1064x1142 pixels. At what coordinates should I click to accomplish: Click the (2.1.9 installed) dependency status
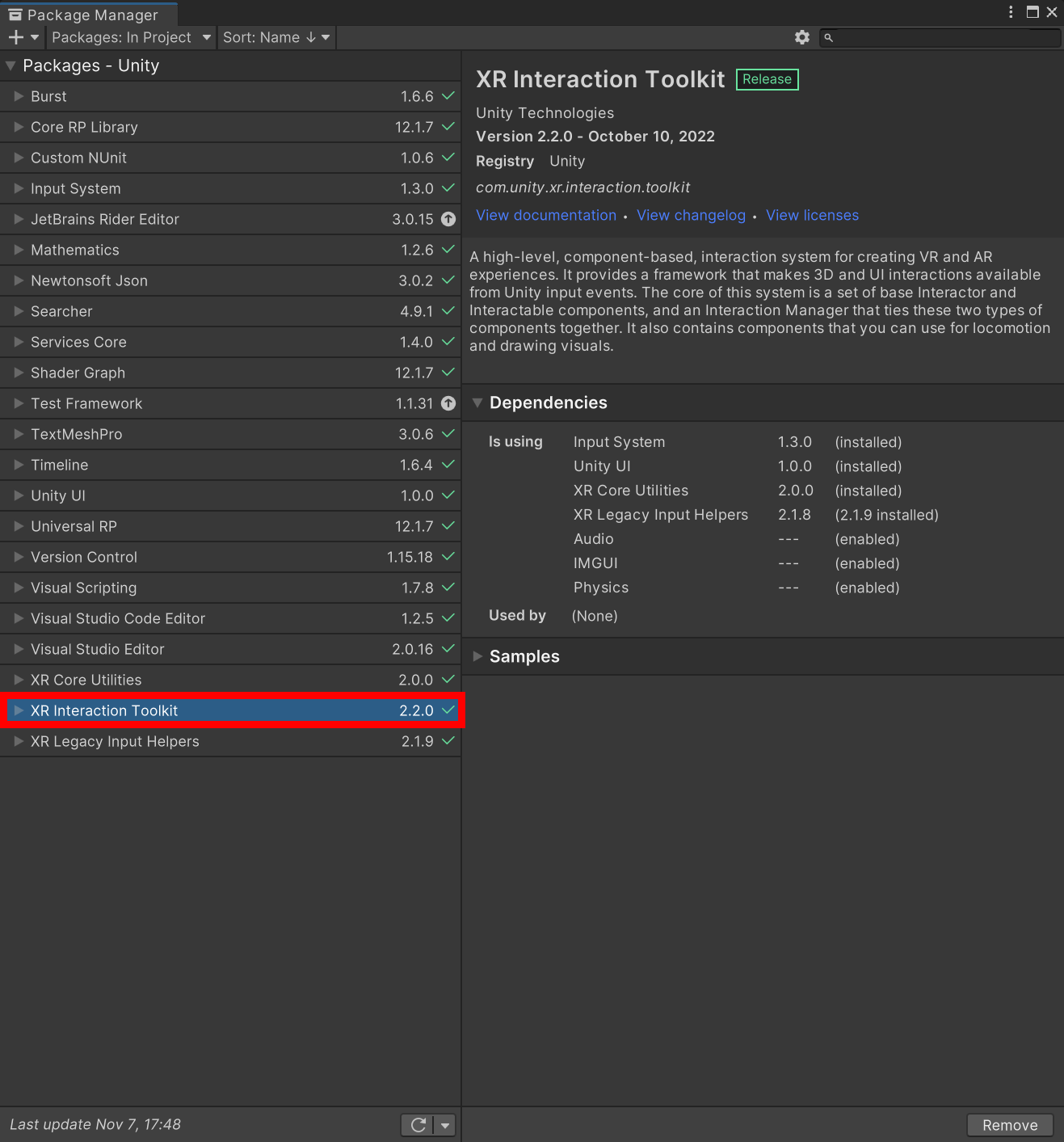click(886, 515)
